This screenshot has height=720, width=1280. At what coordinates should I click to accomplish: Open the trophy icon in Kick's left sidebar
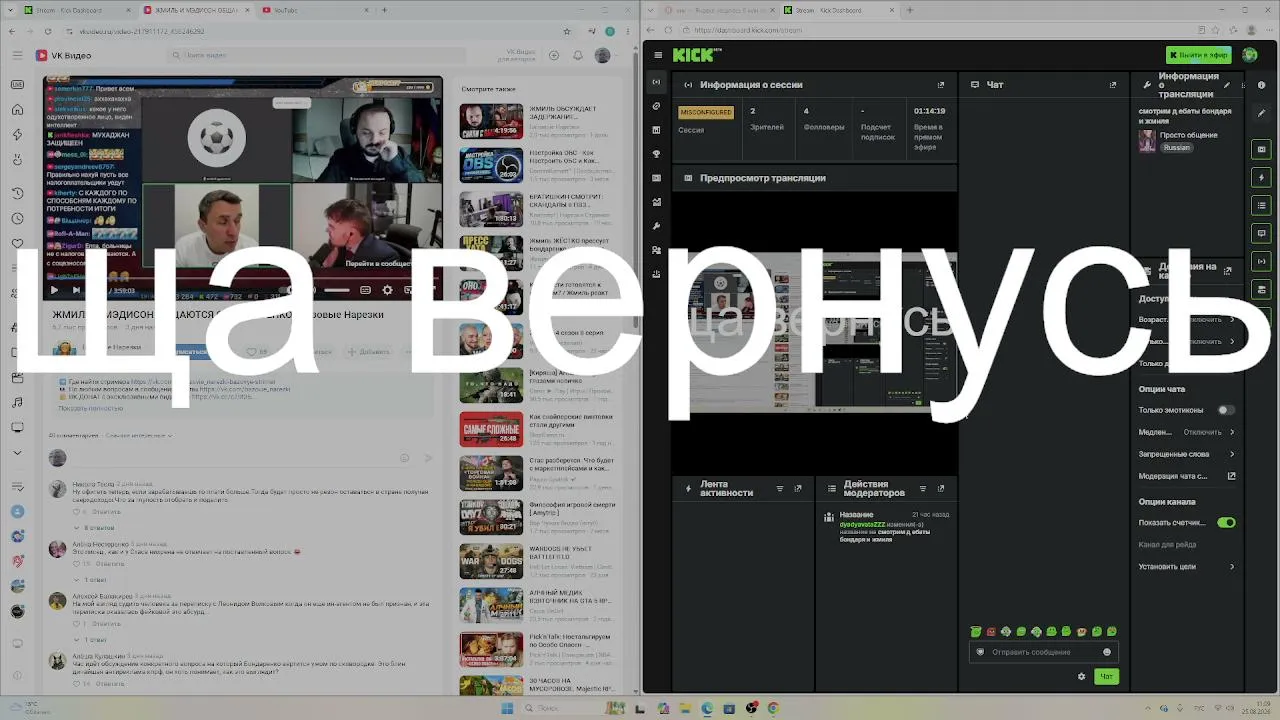tap(656, 154)
